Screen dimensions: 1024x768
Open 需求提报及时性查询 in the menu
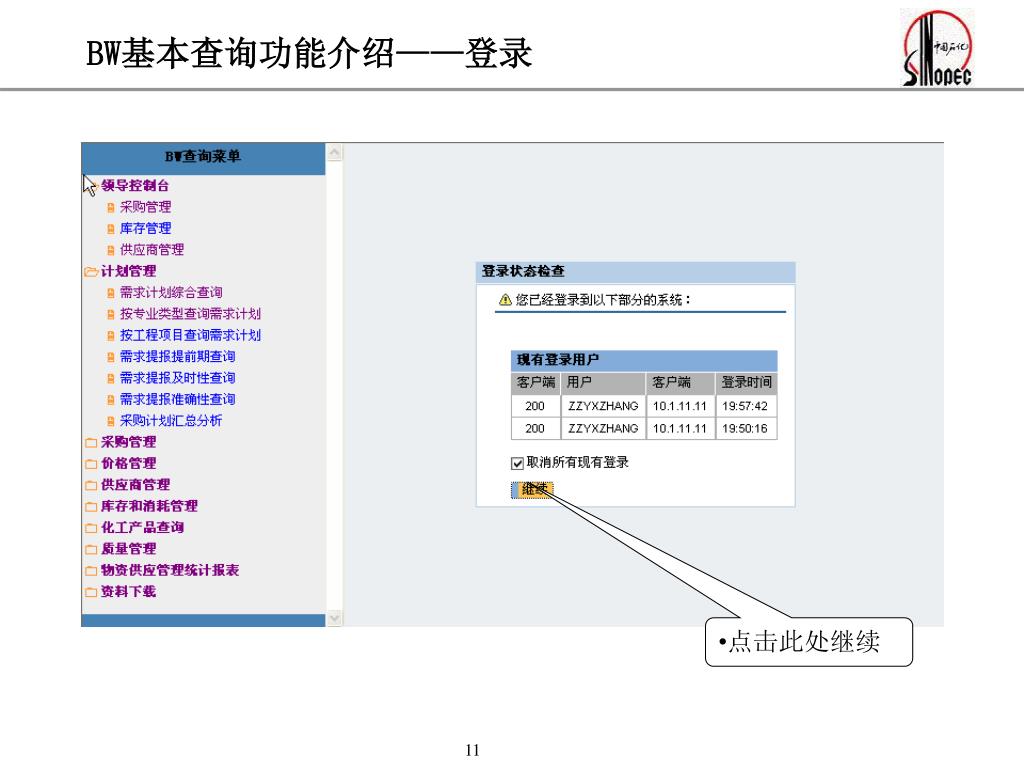pos(177,378)
